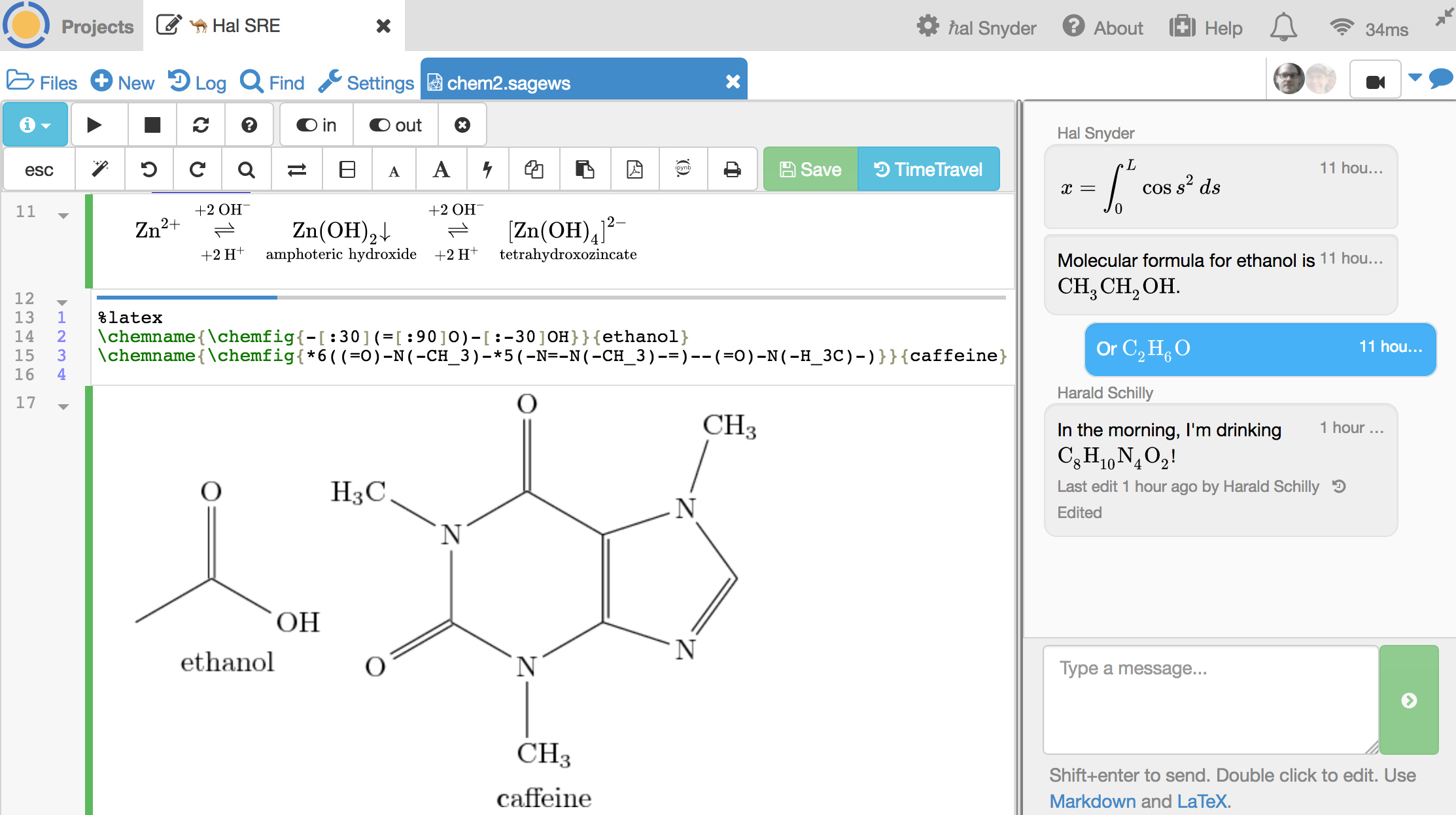Undo the last edit
The image size is (1456, 815).
click(x=149, y=169)
